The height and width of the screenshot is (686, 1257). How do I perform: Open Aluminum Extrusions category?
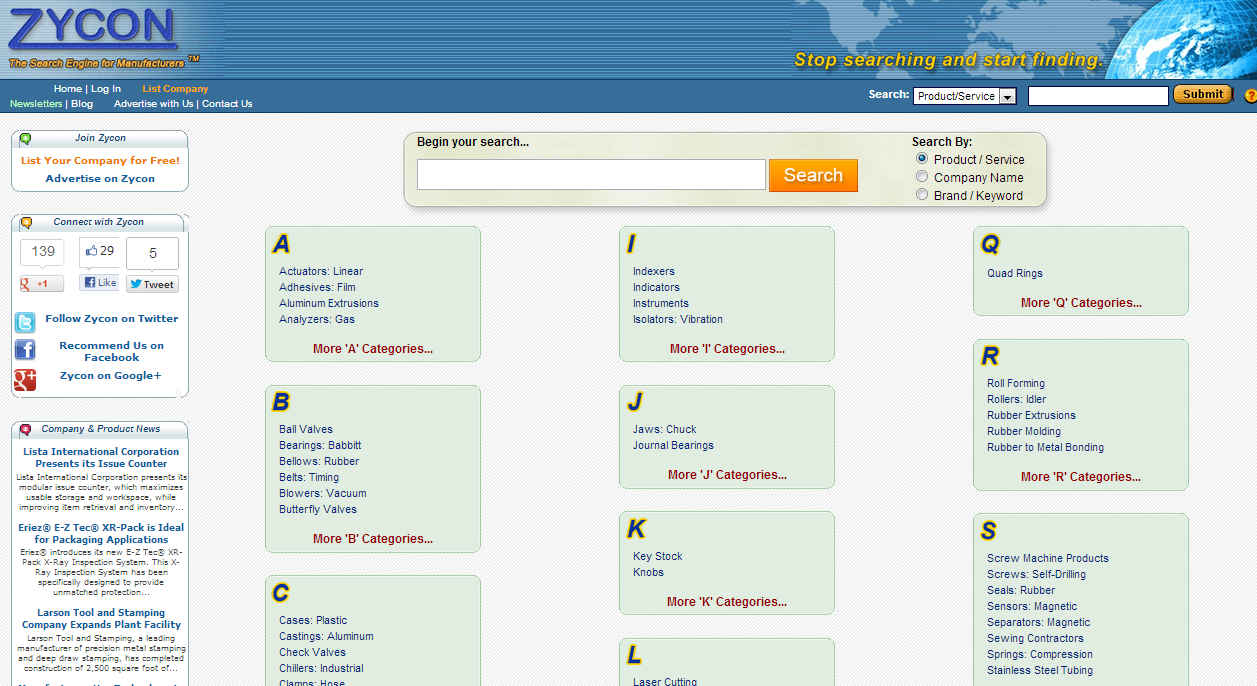coord(329,303)
